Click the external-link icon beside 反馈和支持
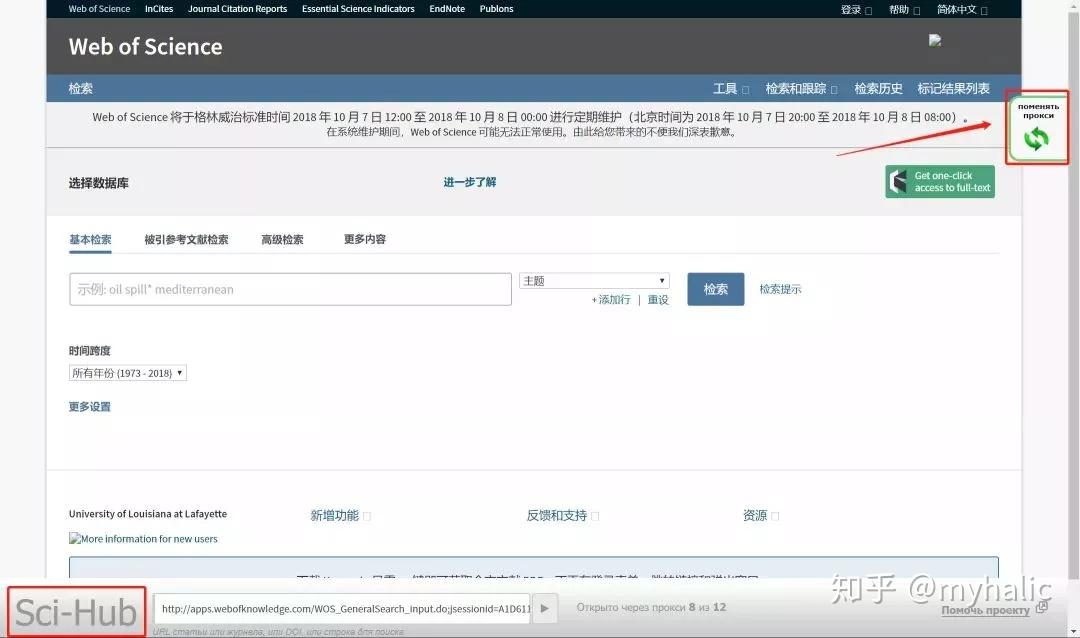Screen dimensions: 1080x638 (x=594, y=515)
